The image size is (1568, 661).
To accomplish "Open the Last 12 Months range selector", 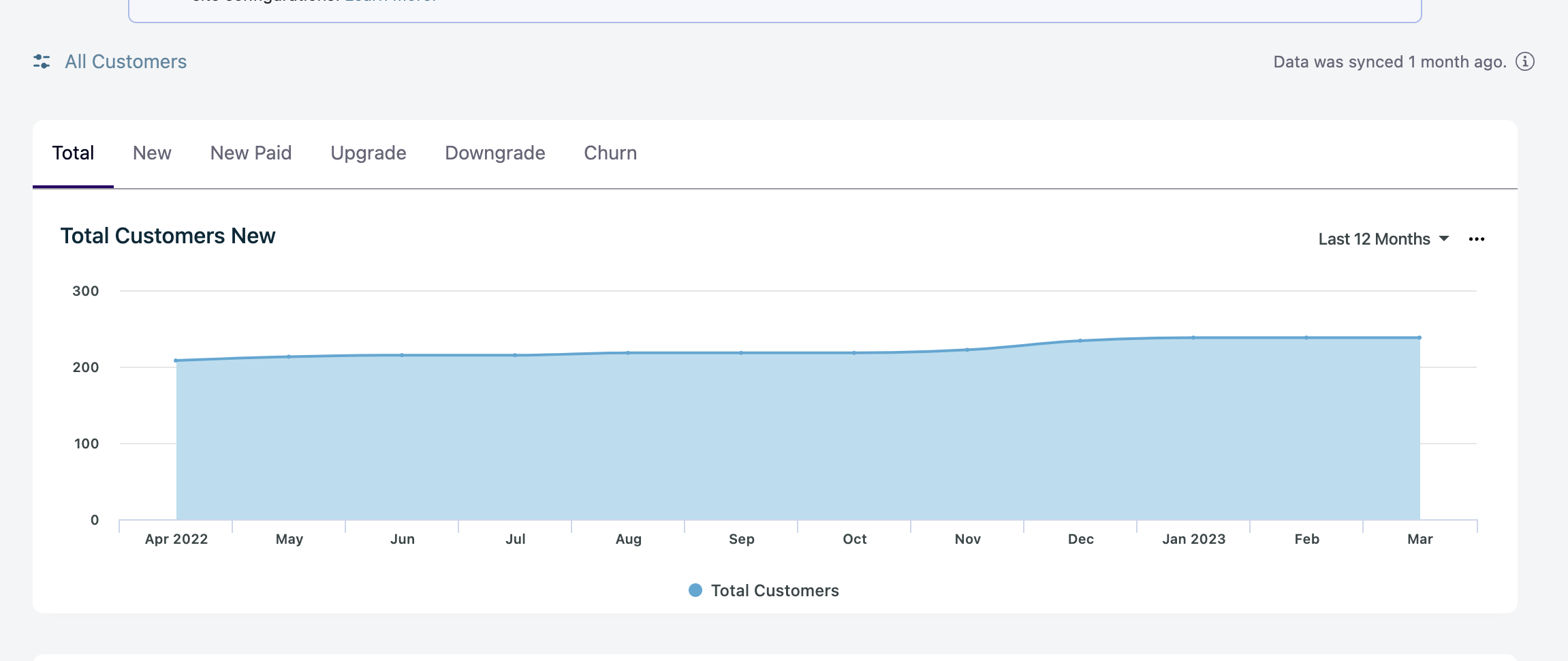I will [1374, 239].
